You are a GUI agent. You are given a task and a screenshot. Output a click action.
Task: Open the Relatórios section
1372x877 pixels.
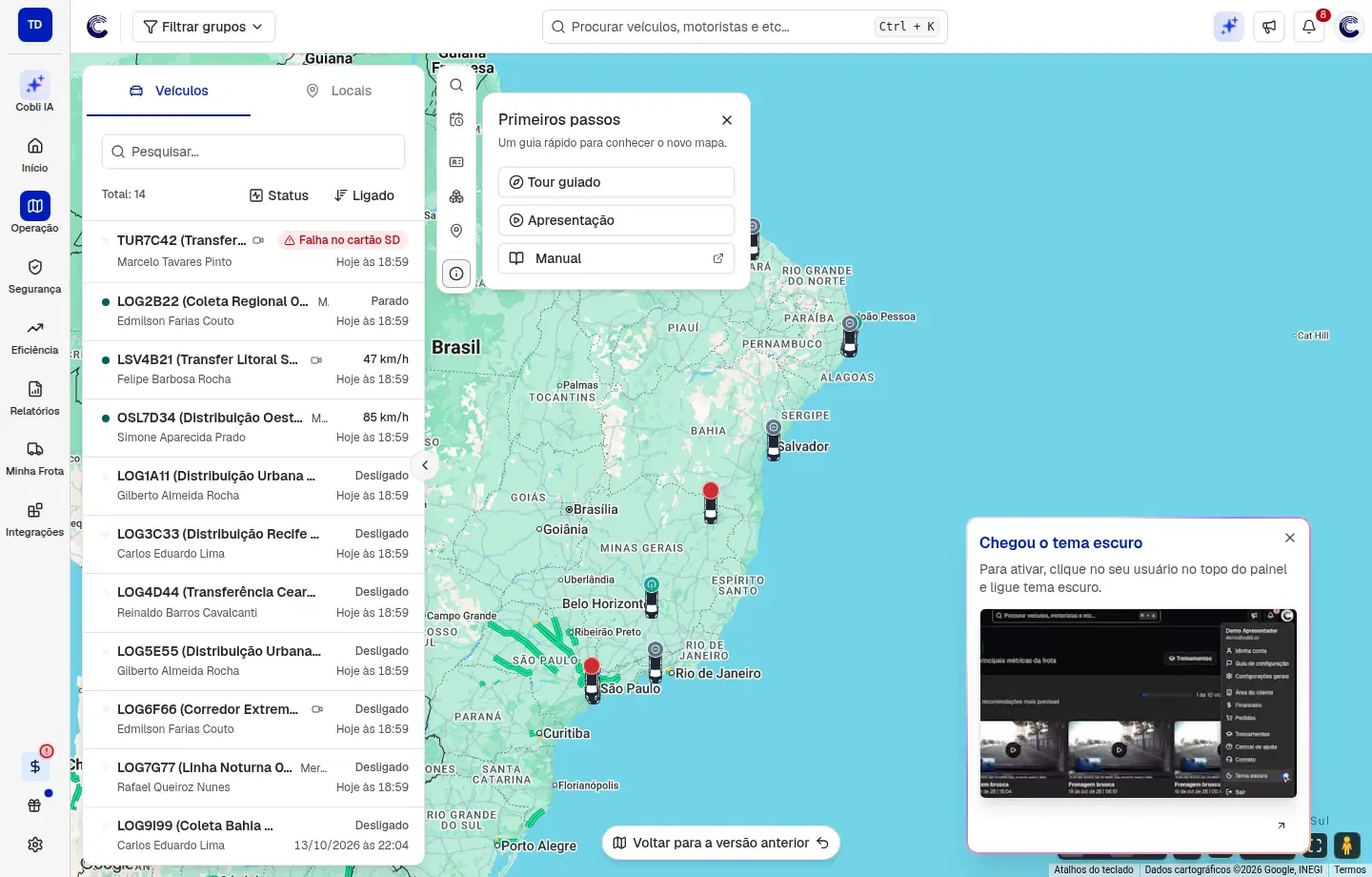click(34, 398)
